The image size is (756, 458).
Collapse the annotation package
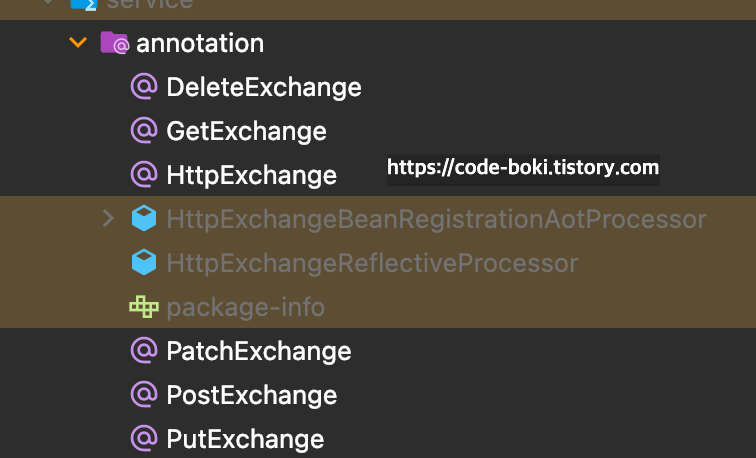point(78,42)
